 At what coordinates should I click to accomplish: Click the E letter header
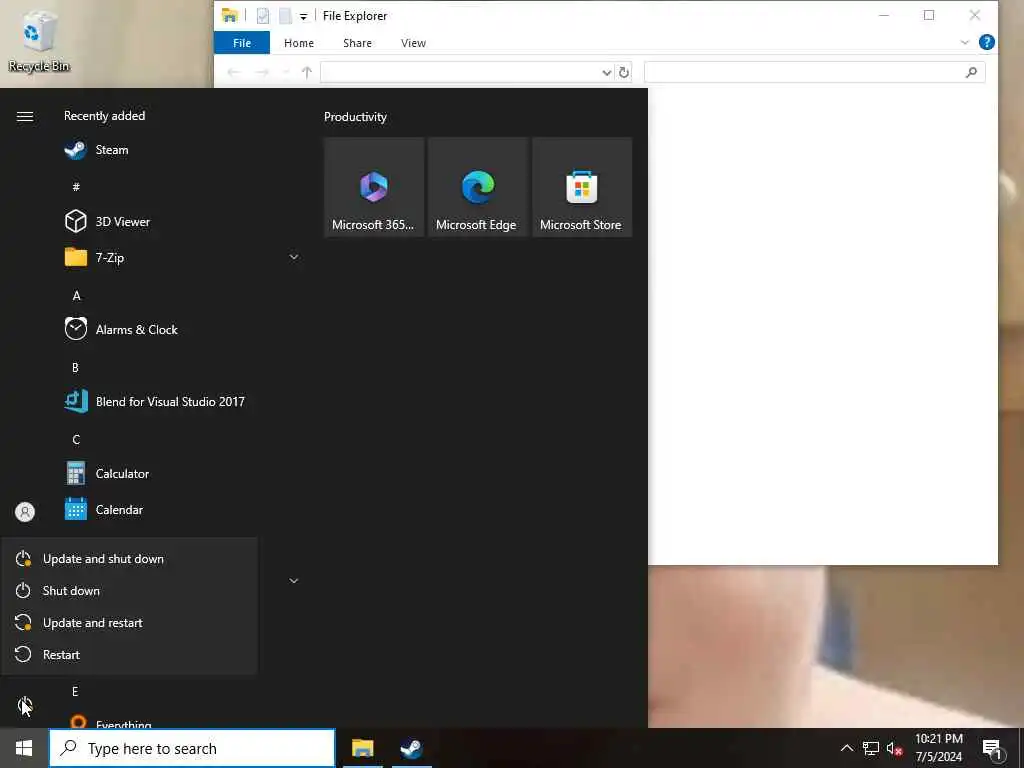pos(75,692)
